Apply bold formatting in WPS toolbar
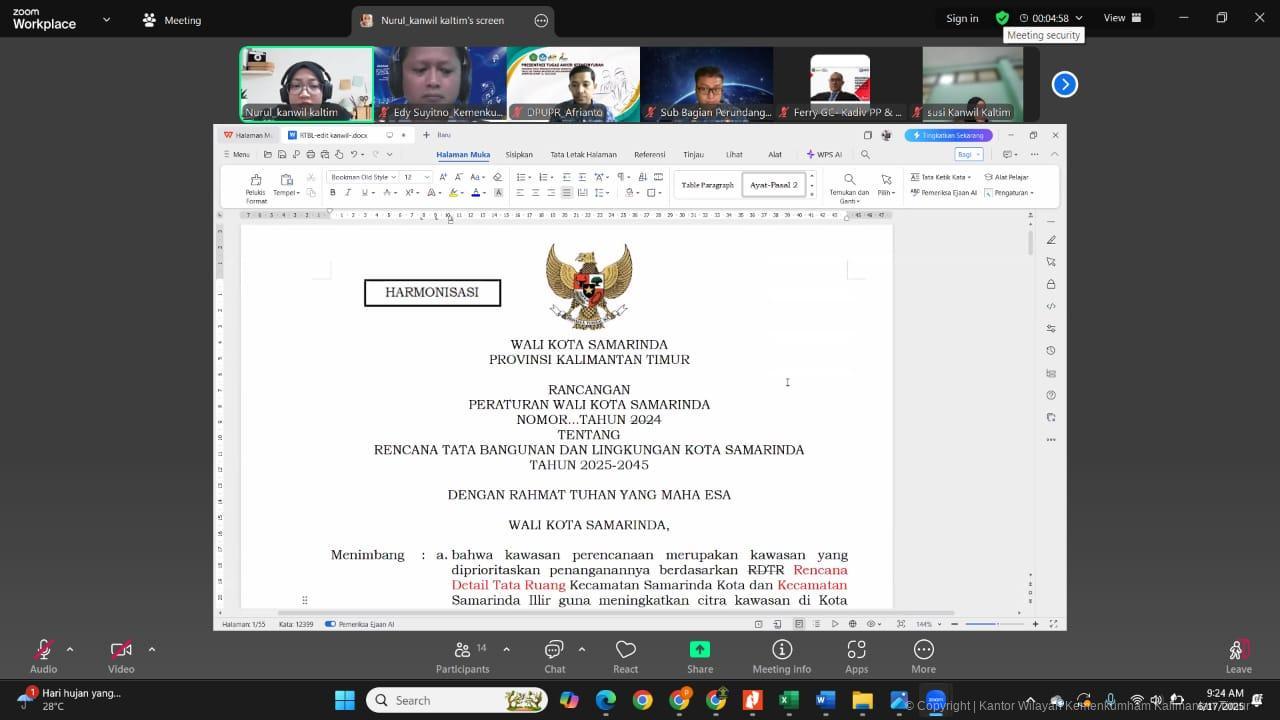Screen dimensions: 1280x720 pyautogui.click(x=332, y=193)
